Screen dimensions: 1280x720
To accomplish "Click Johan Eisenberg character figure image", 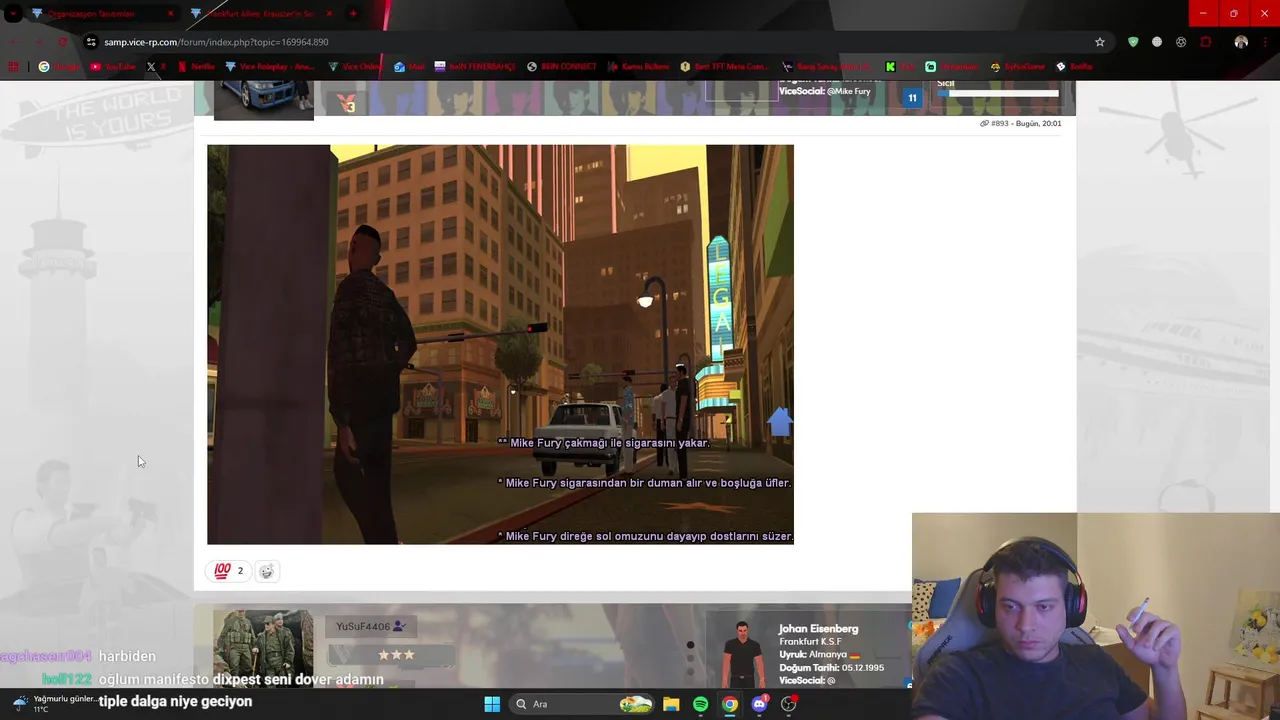I will [741, 654].
